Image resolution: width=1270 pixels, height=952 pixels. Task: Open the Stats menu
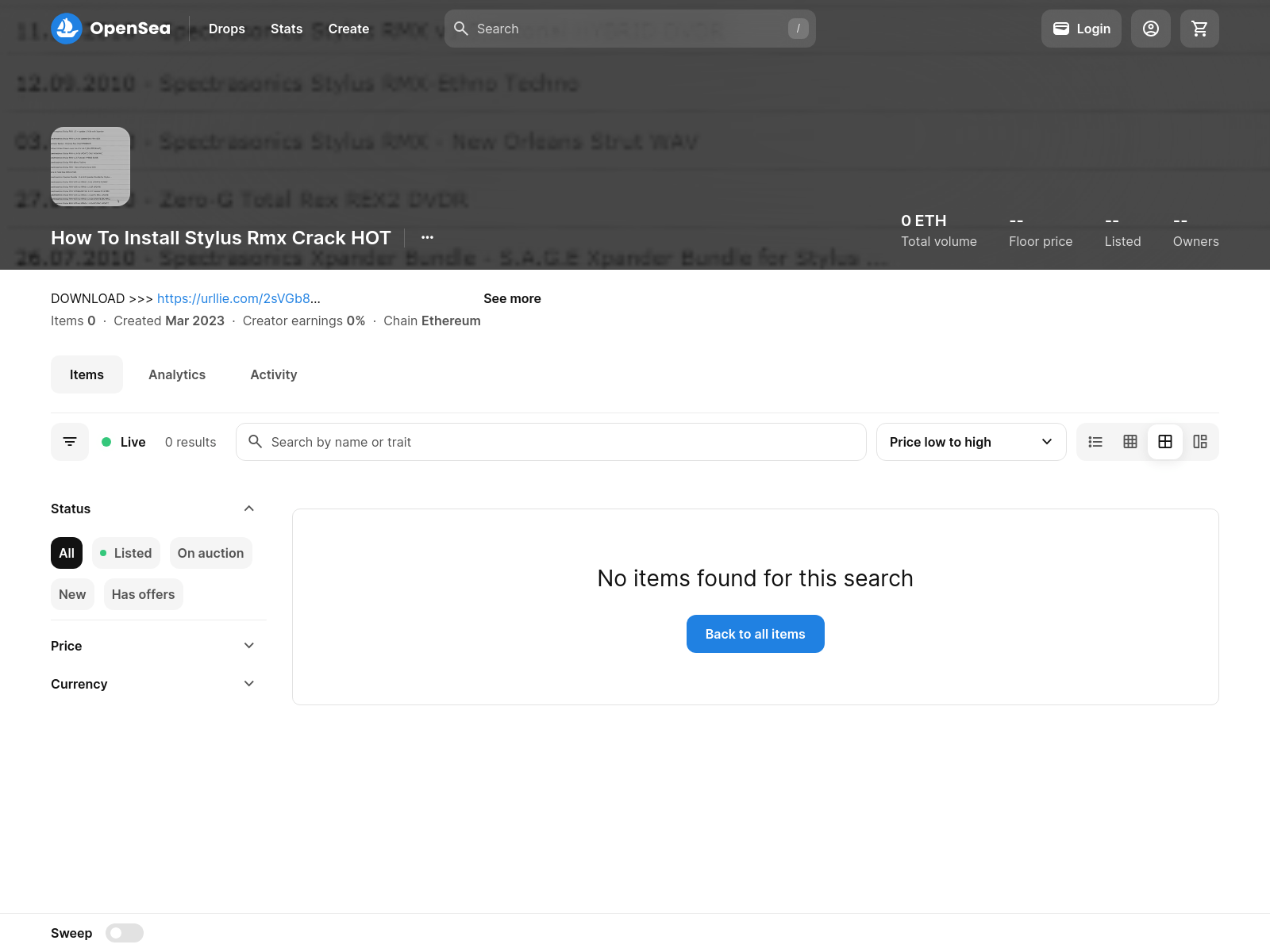click(287, 29)
